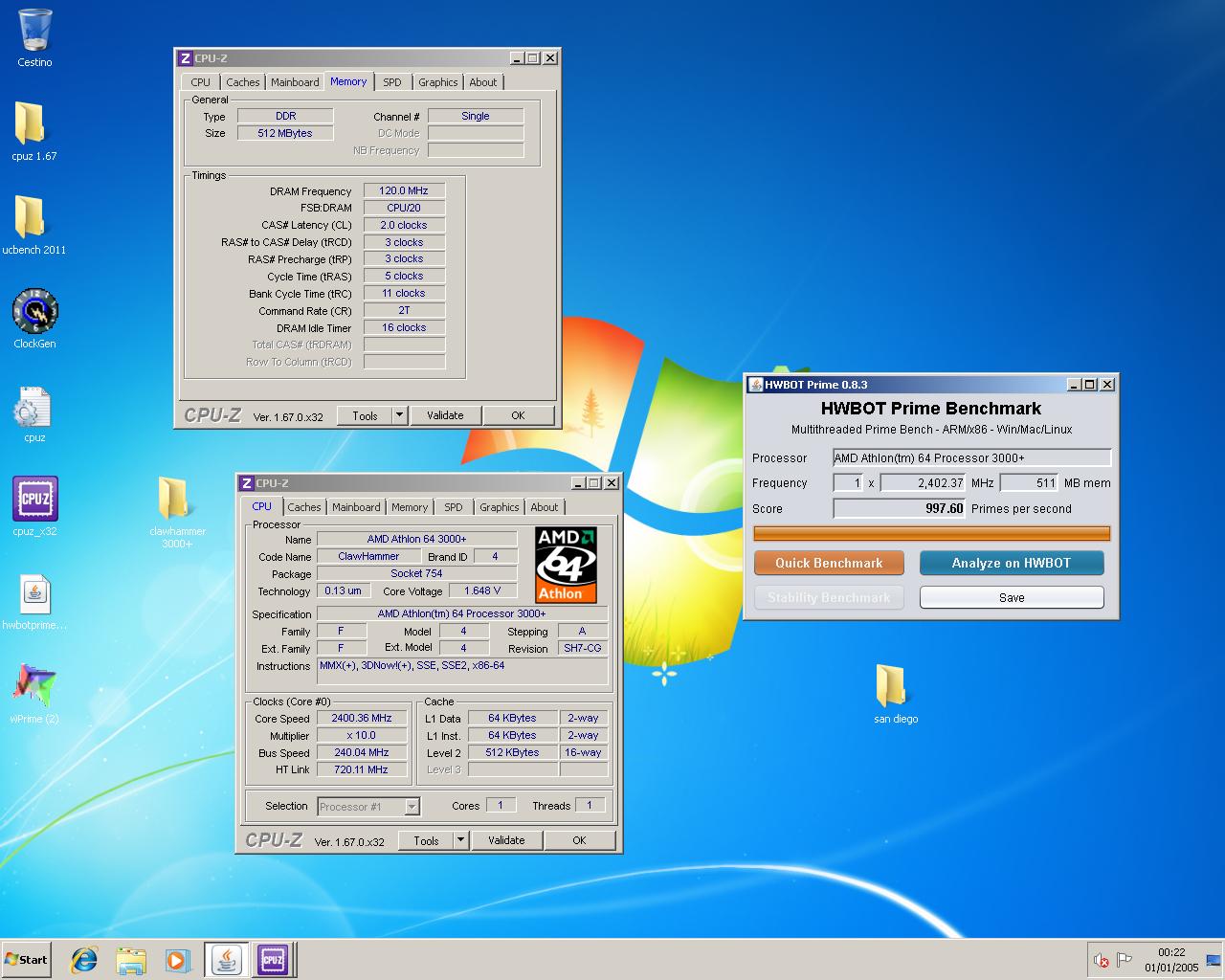Open Mainboard tab in lower CPU-Z window

click(x=356, y=507)
